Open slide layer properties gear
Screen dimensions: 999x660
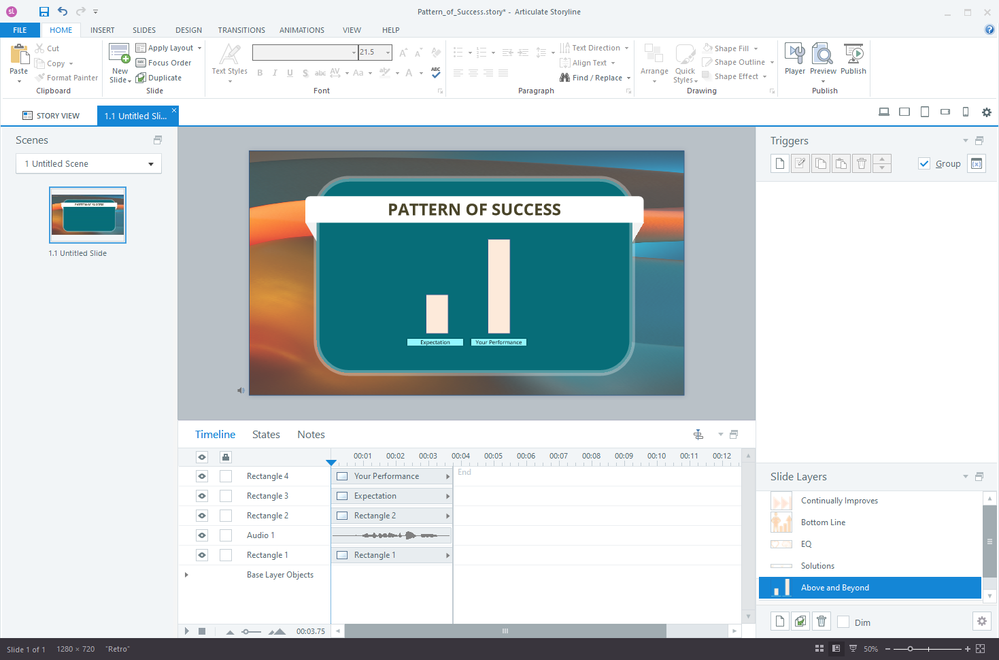[x=981, y=621]
